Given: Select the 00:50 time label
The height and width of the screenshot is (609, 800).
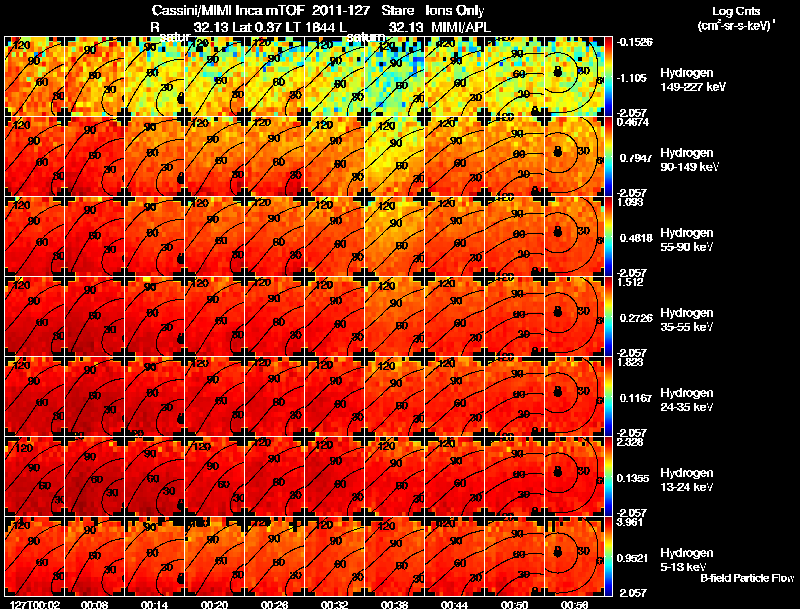Looking at the screenshot, I should (x=514, y=604).
